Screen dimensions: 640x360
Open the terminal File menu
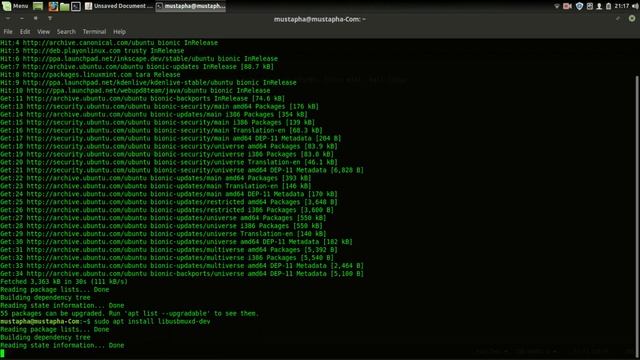8,31
